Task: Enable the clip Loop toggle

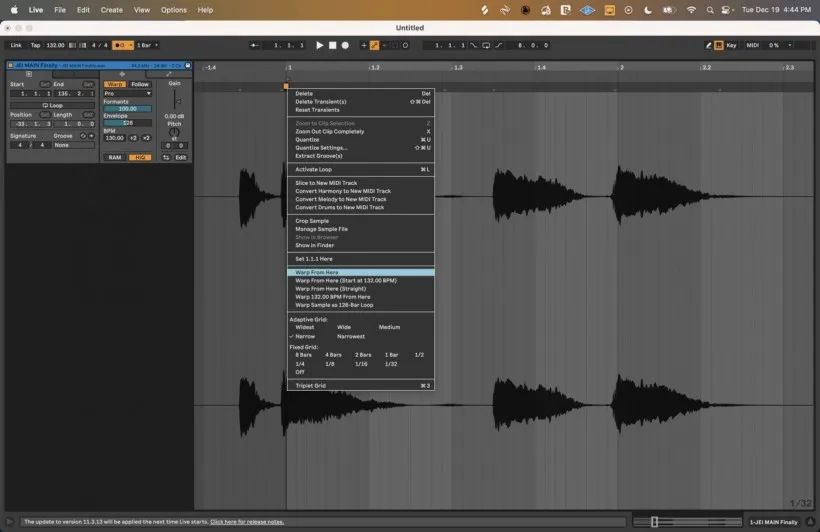Action: pos(52,105)
